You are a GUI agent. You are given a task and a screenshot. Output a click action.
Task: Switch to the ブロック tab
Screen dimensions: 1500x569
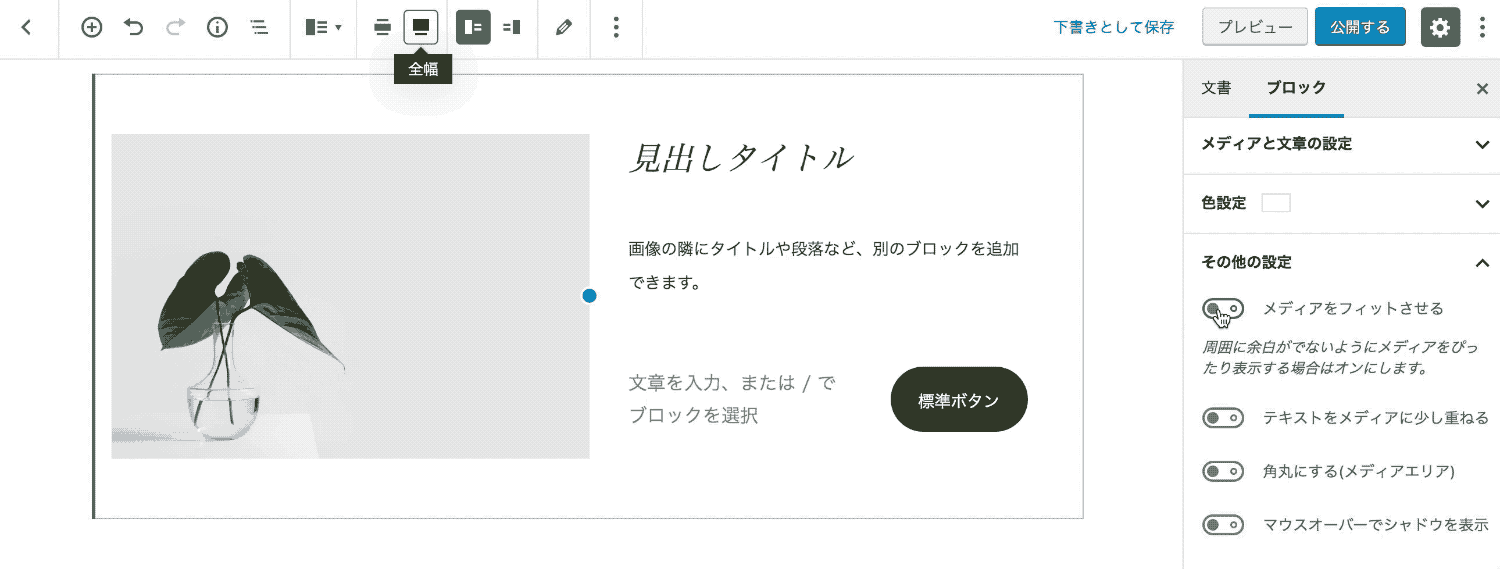coord(1296,88)
